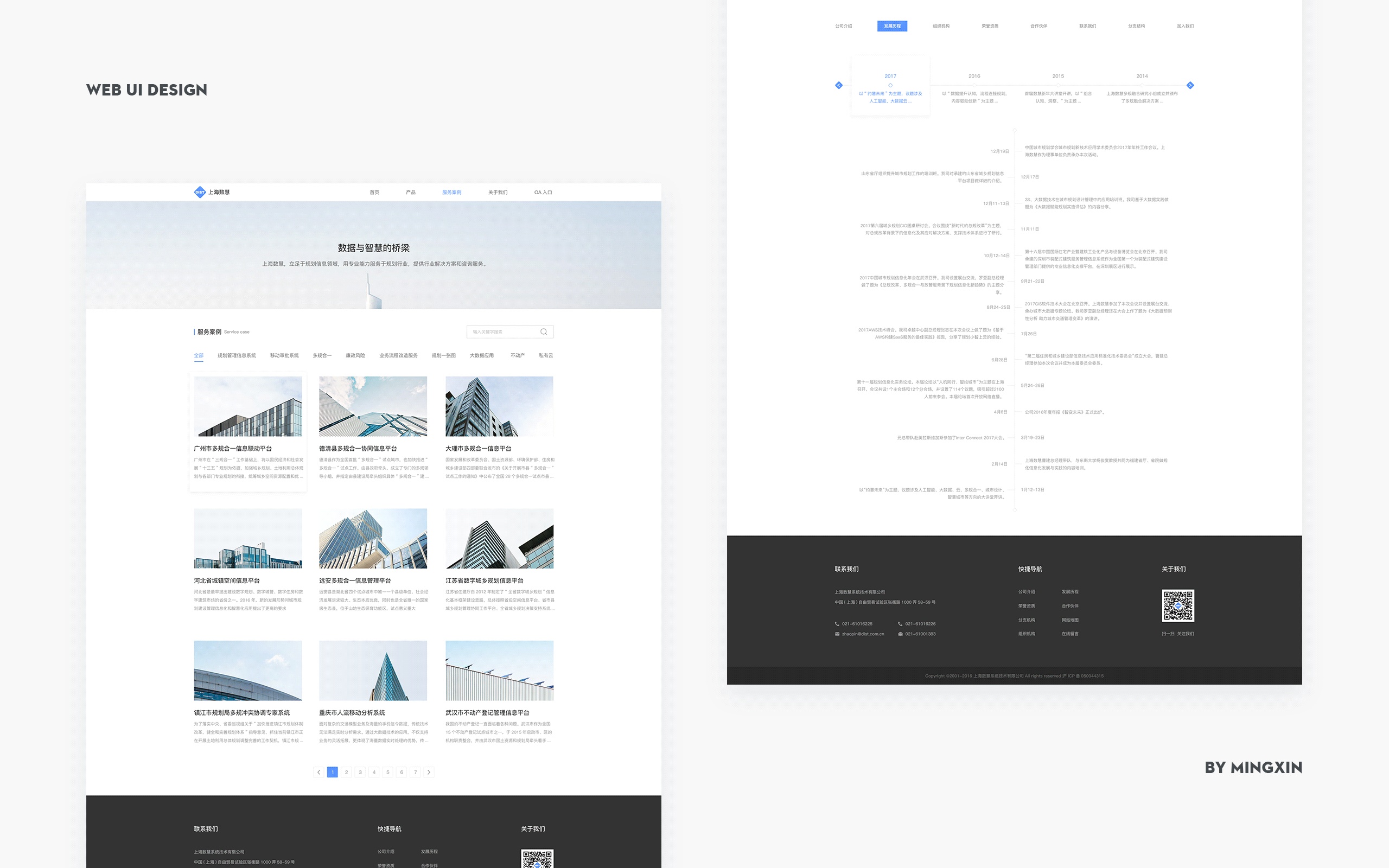Click the timeline right arrow diamond
Screen dimensions: 1389x868
pyautogui.click(x=1190, y=86)
